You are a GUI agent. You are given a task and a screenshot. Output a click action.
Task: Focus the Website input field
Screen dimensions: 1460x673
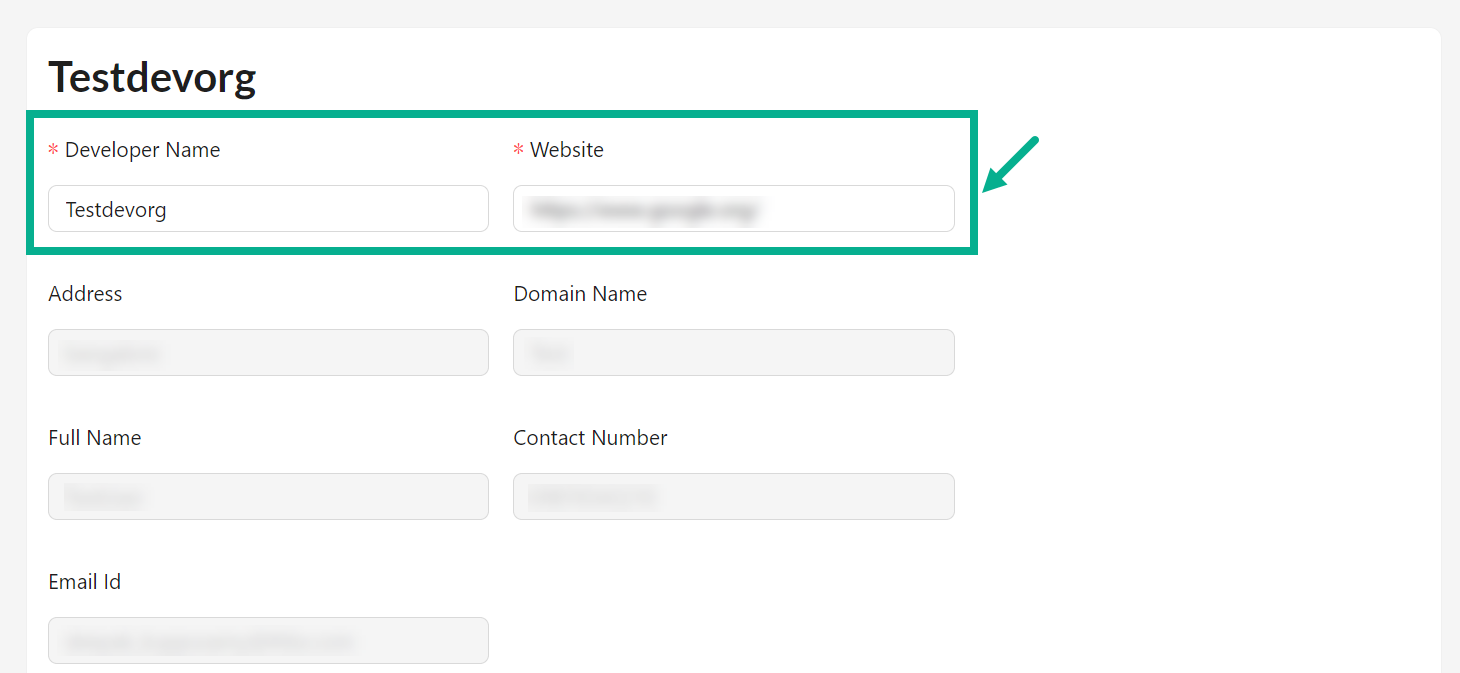tap(733, 209)
